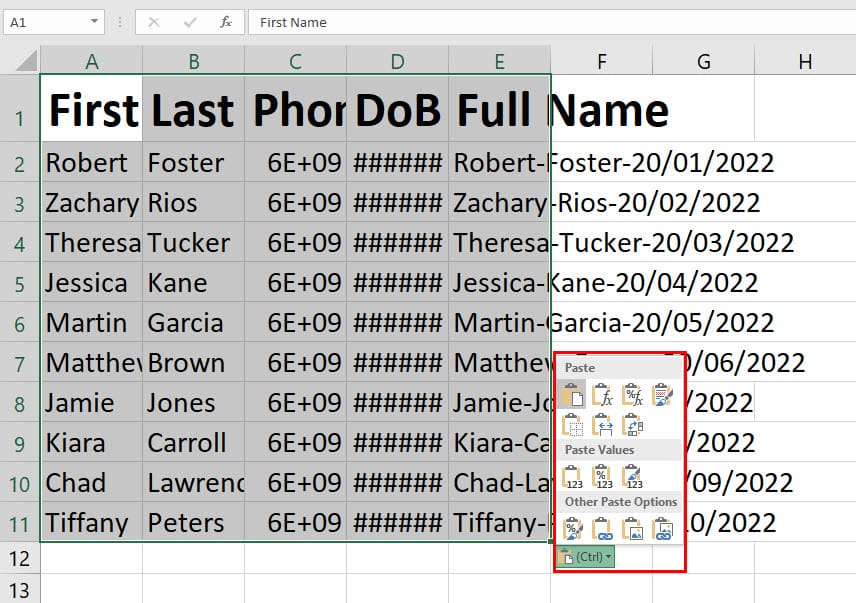Viewport: 856px width, 603px height.
Task: Select column C header
Action: pos(295,61)
